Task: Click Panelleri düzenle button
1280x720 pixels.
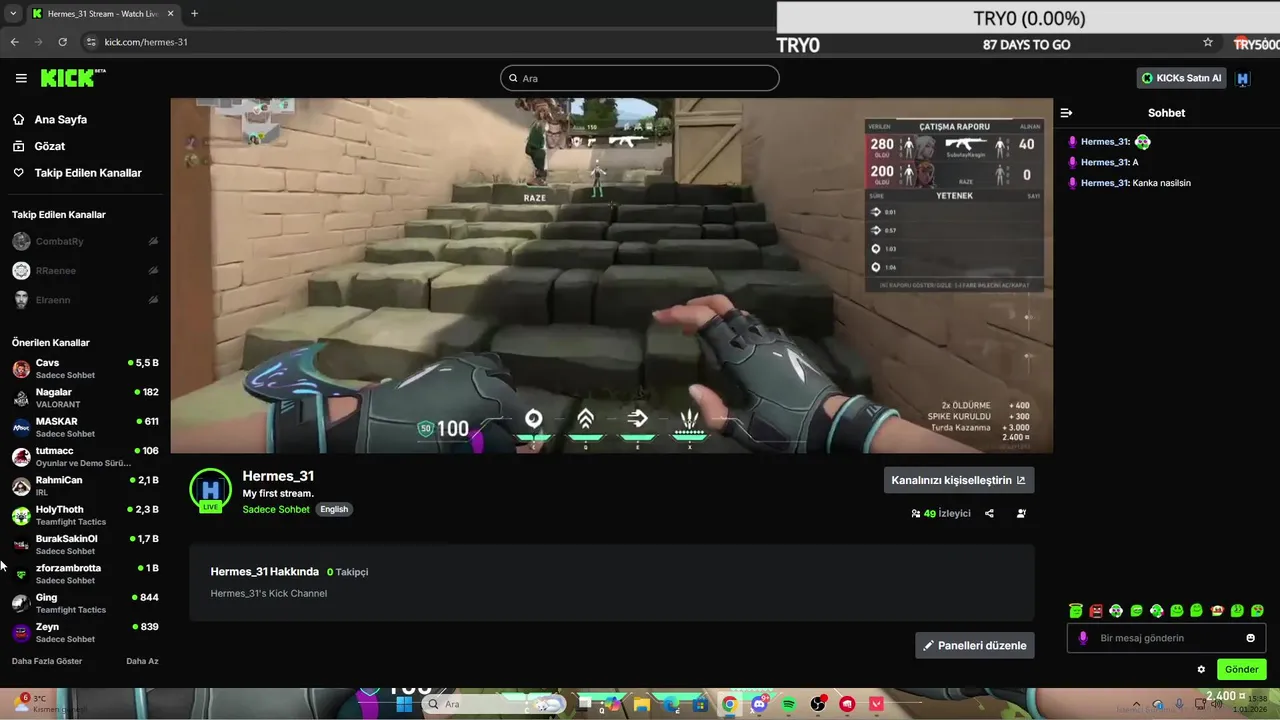Action: tap(975, 645)
